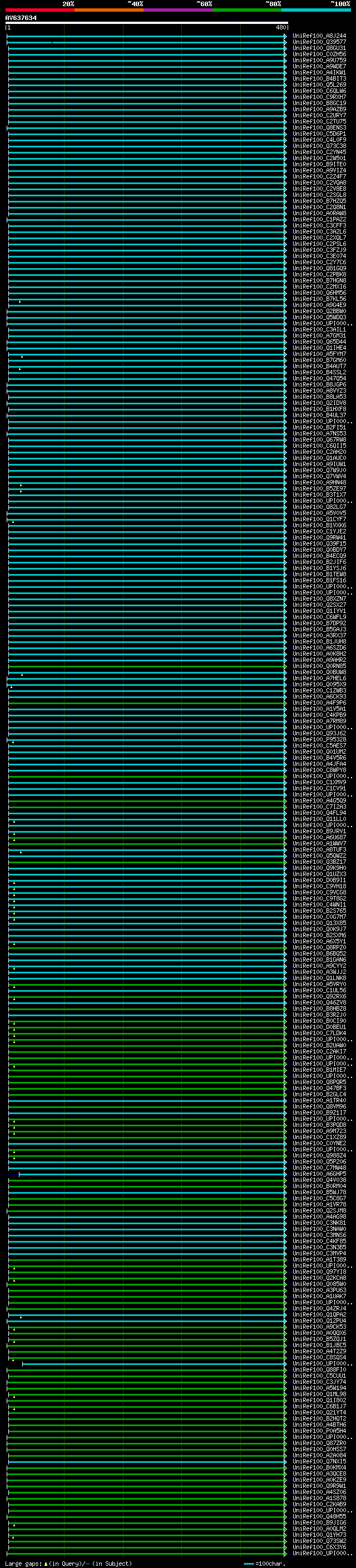The height and width of the screenshot is (1568, 356).
Task: Click the red 20% identity legend segment
Action: [39, 10]
